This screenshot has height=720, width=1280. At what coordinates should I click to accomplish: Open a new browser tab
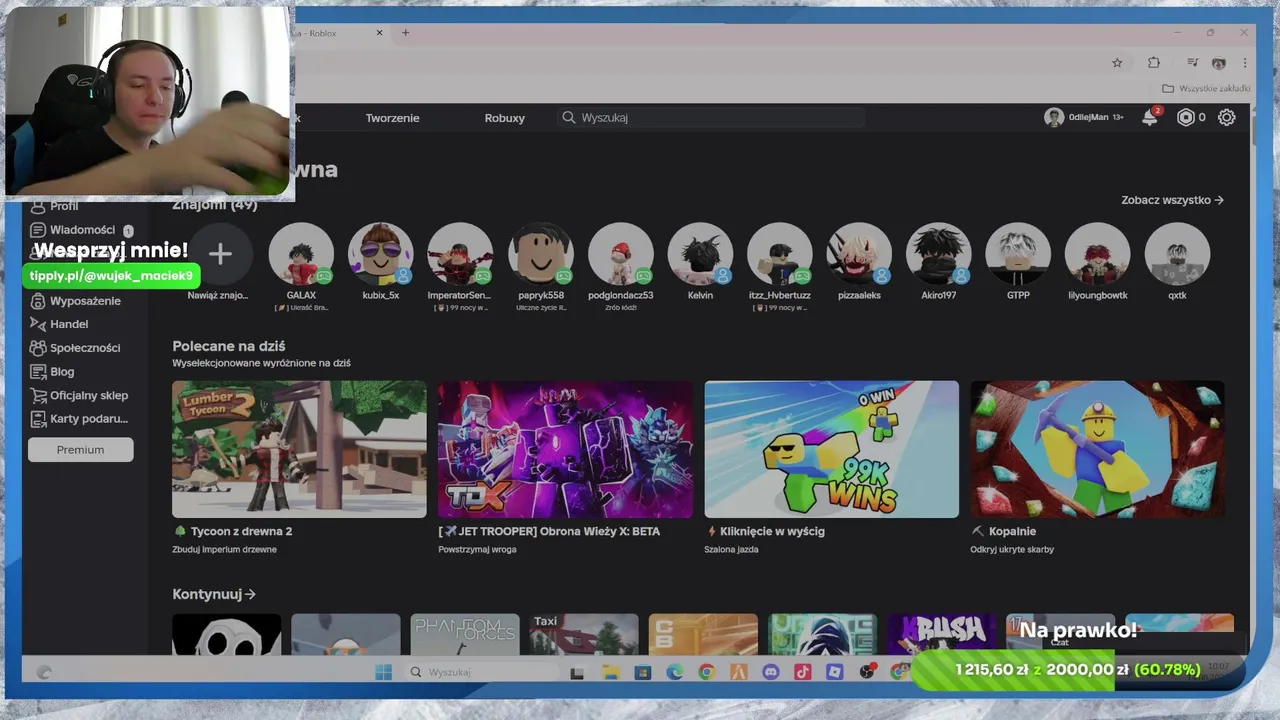tap(405, 33)
